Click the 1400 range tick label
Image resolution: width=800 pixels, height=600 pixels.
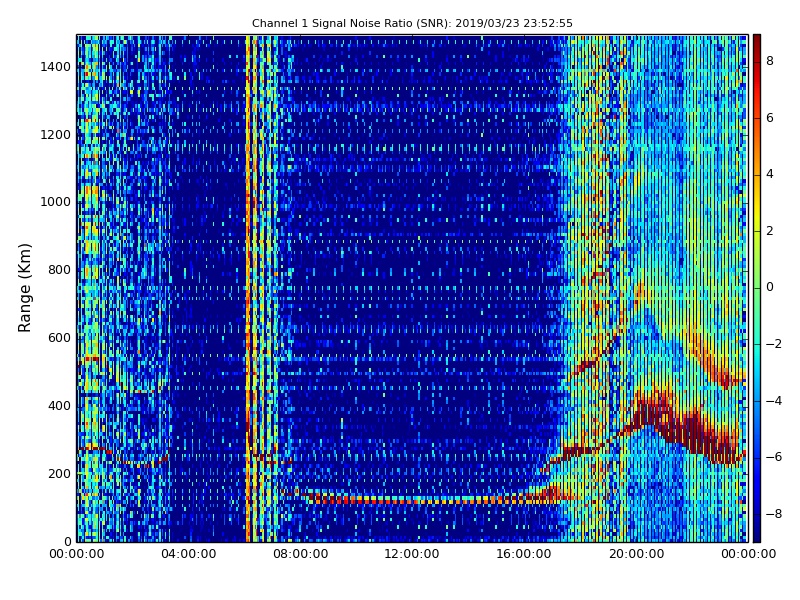[56, 67]
